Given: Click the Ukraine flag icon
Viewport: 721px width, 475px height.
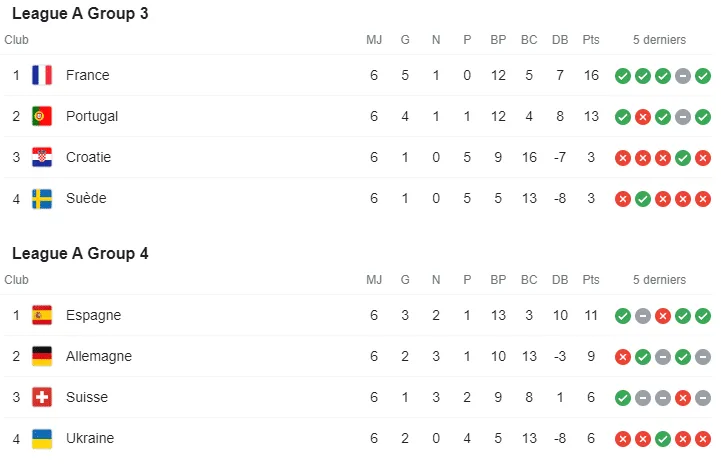Looking at the screenshot, I should pos(42,438).
